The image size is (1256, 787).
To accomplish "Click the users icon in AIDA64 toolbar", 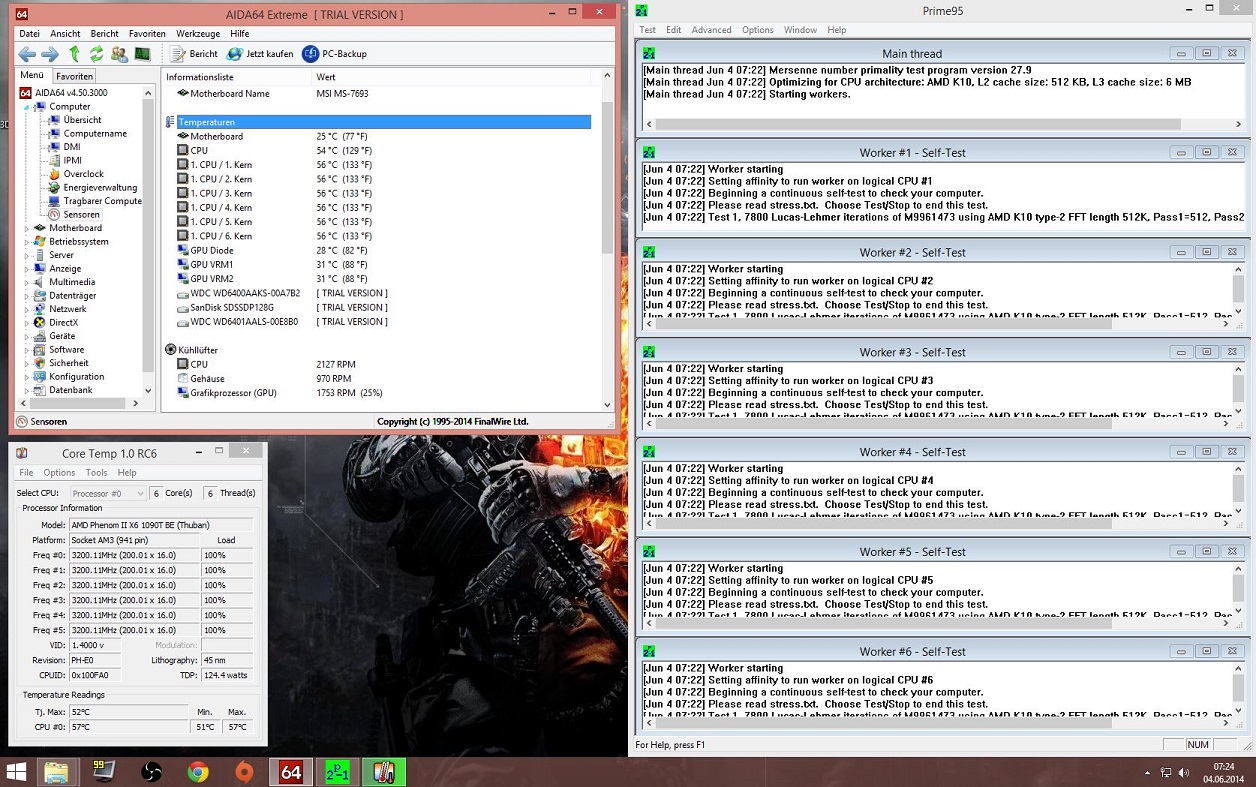I will pyautogui.click(x=120, y=54).
